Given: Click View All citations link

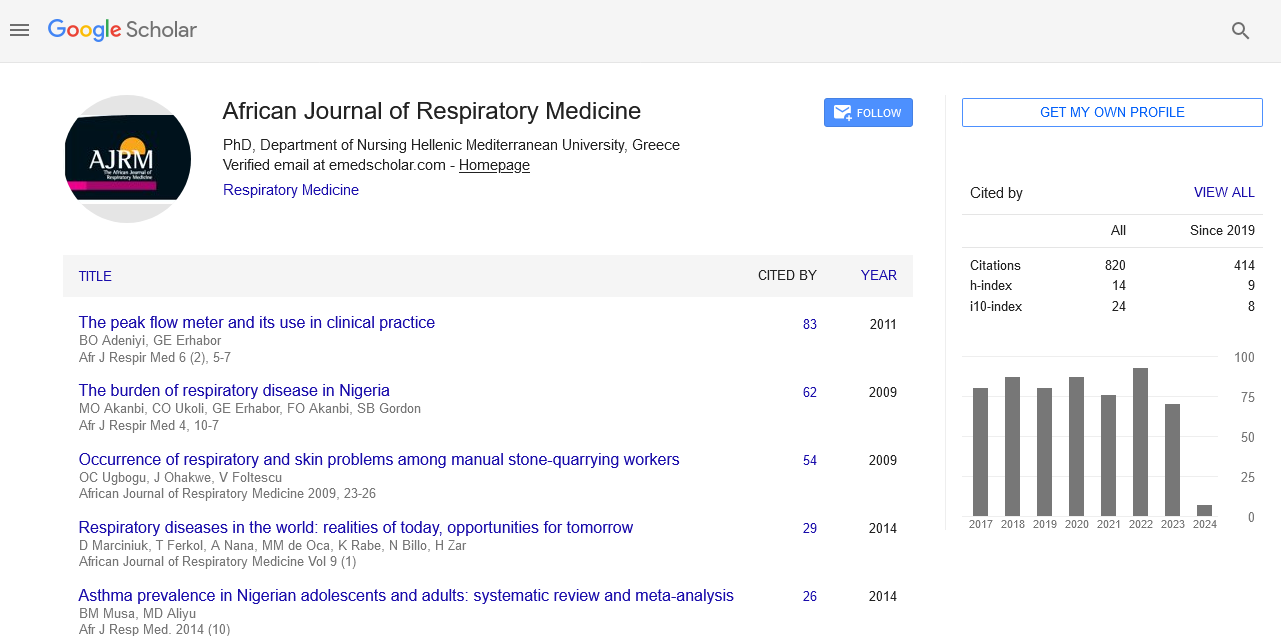Looking at the screenshot, I should (x=1224, y=193).
